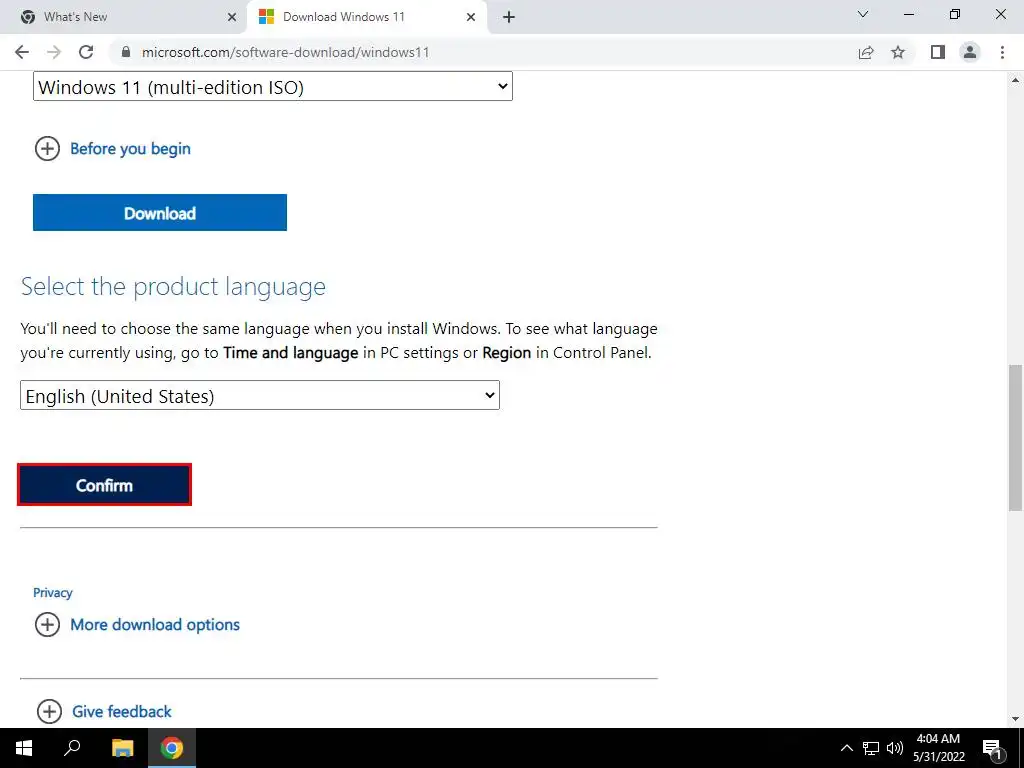The height and width of the screenshot is (768, 1024).
Task: Expand the Before you begin section
Action: (112, 149)
